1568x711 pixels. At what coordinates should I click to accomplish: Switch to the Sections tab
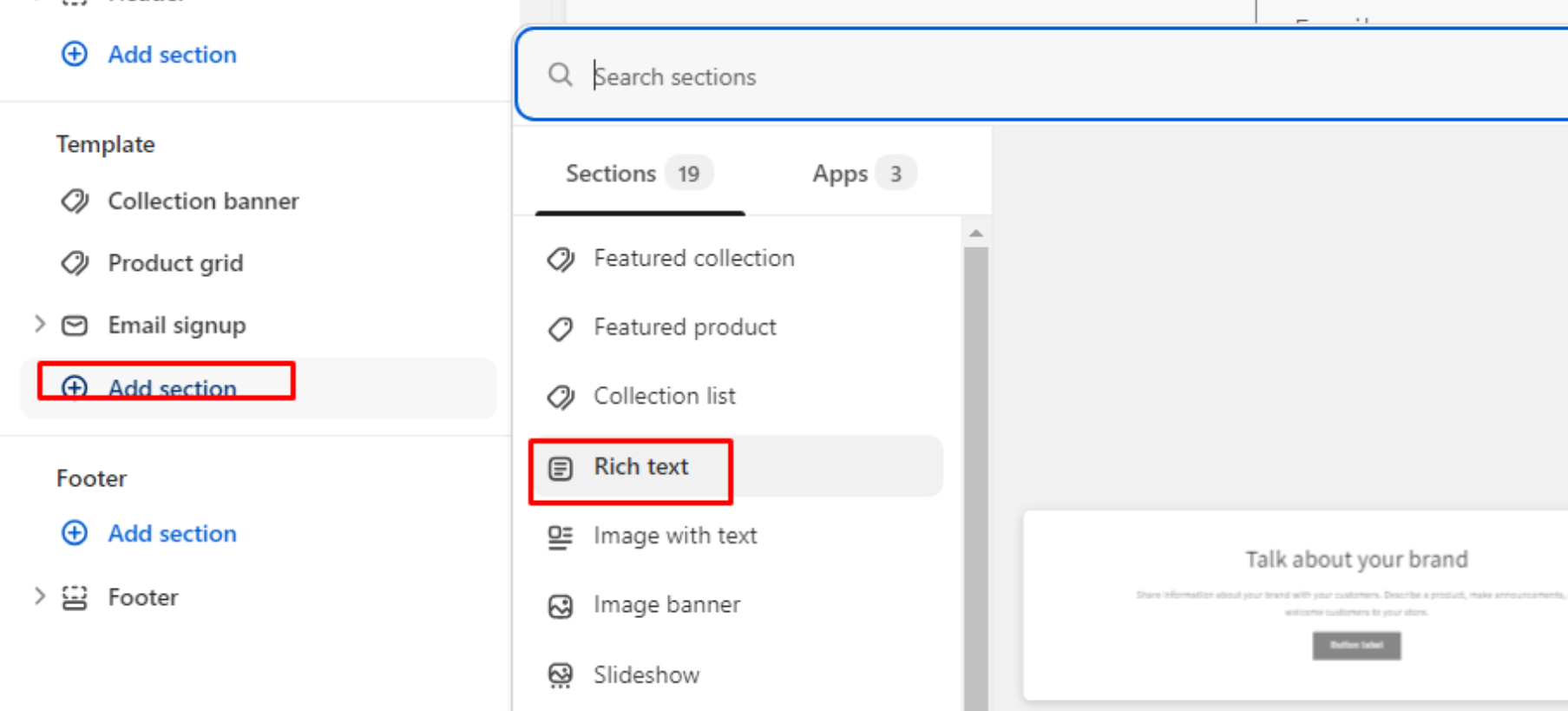point(640,174)
